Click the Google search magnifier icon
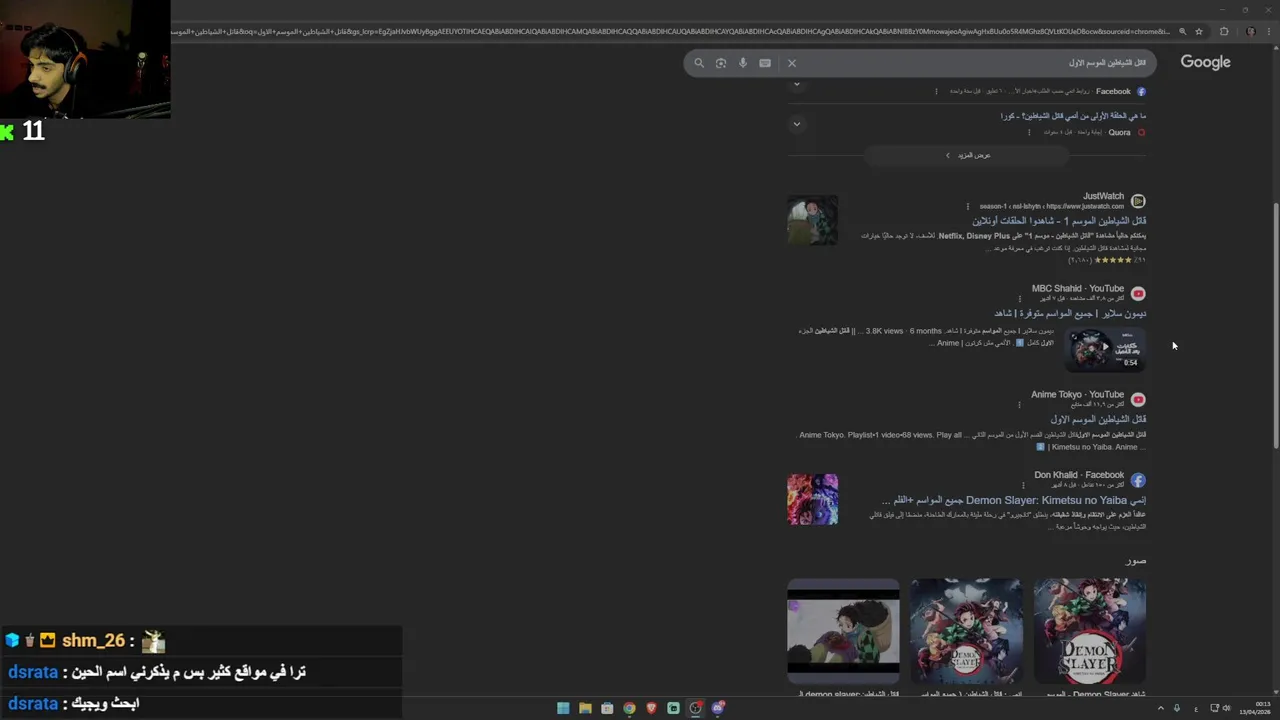1280x720 pixels. (x=699, y=63)
